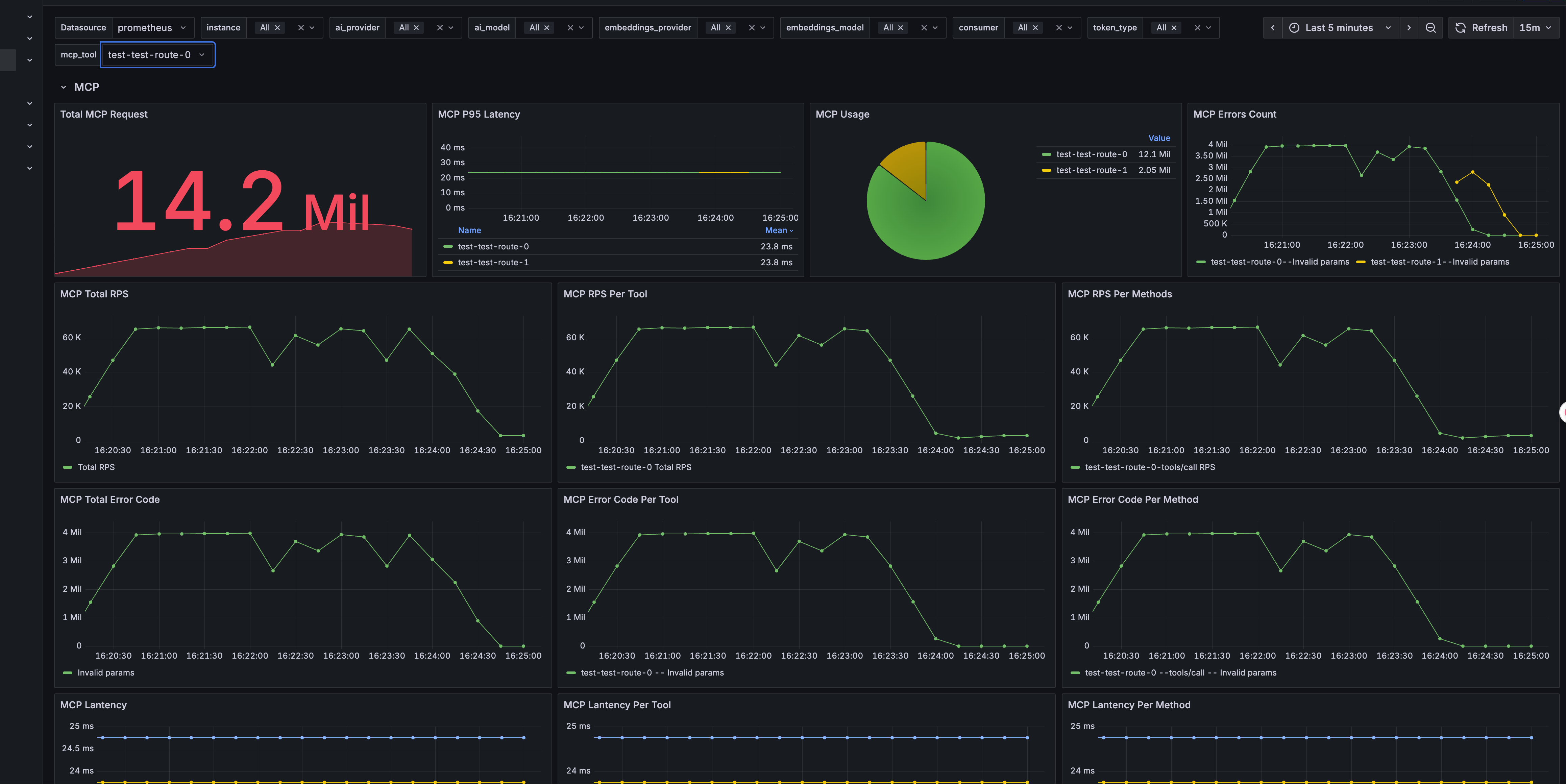This screenshot has width=1566, height=784.
Task: Open the Last 5 minutes time picker
Action: 1339,28
